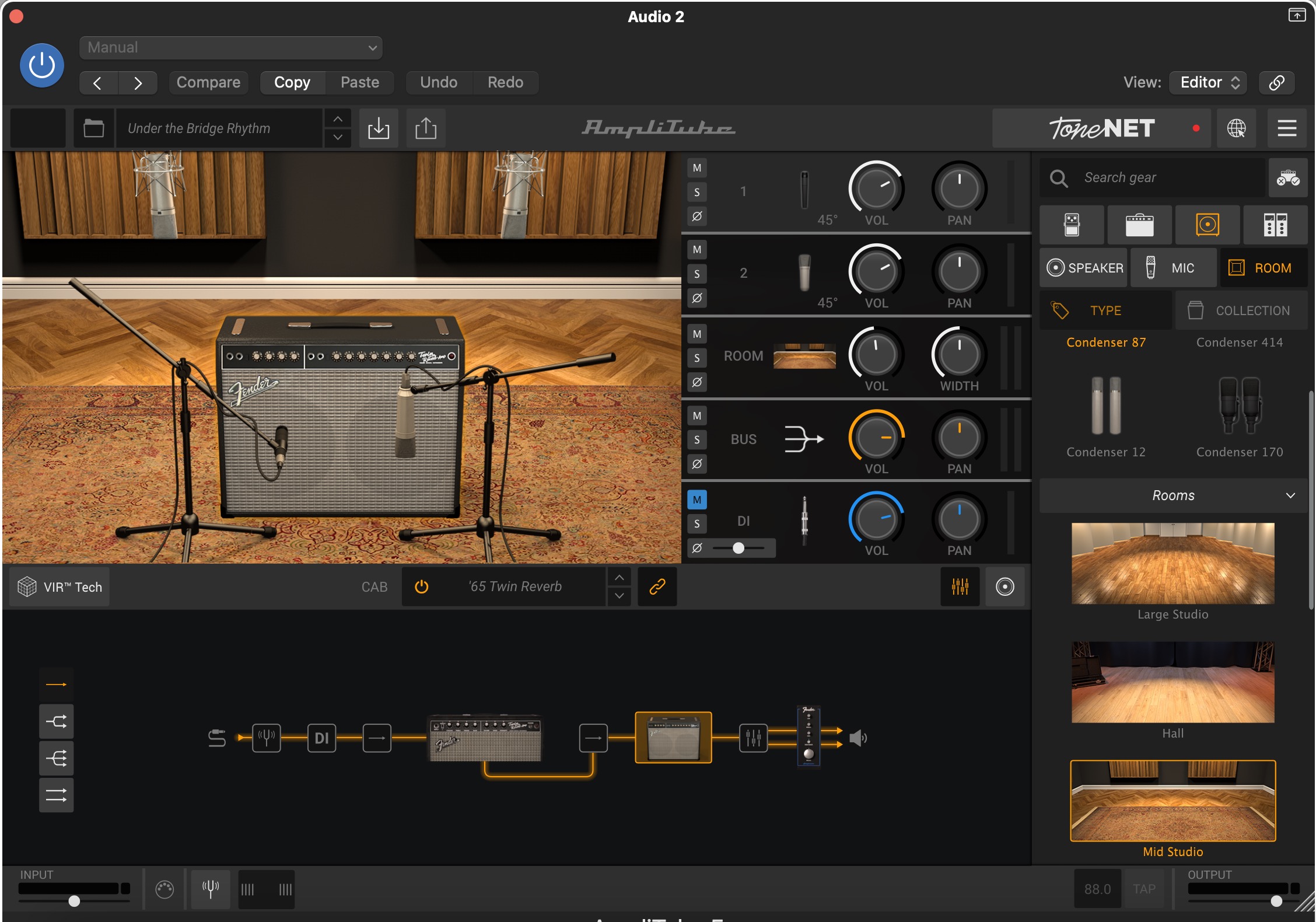Select next cabinet model down arrow

(619, 596)
